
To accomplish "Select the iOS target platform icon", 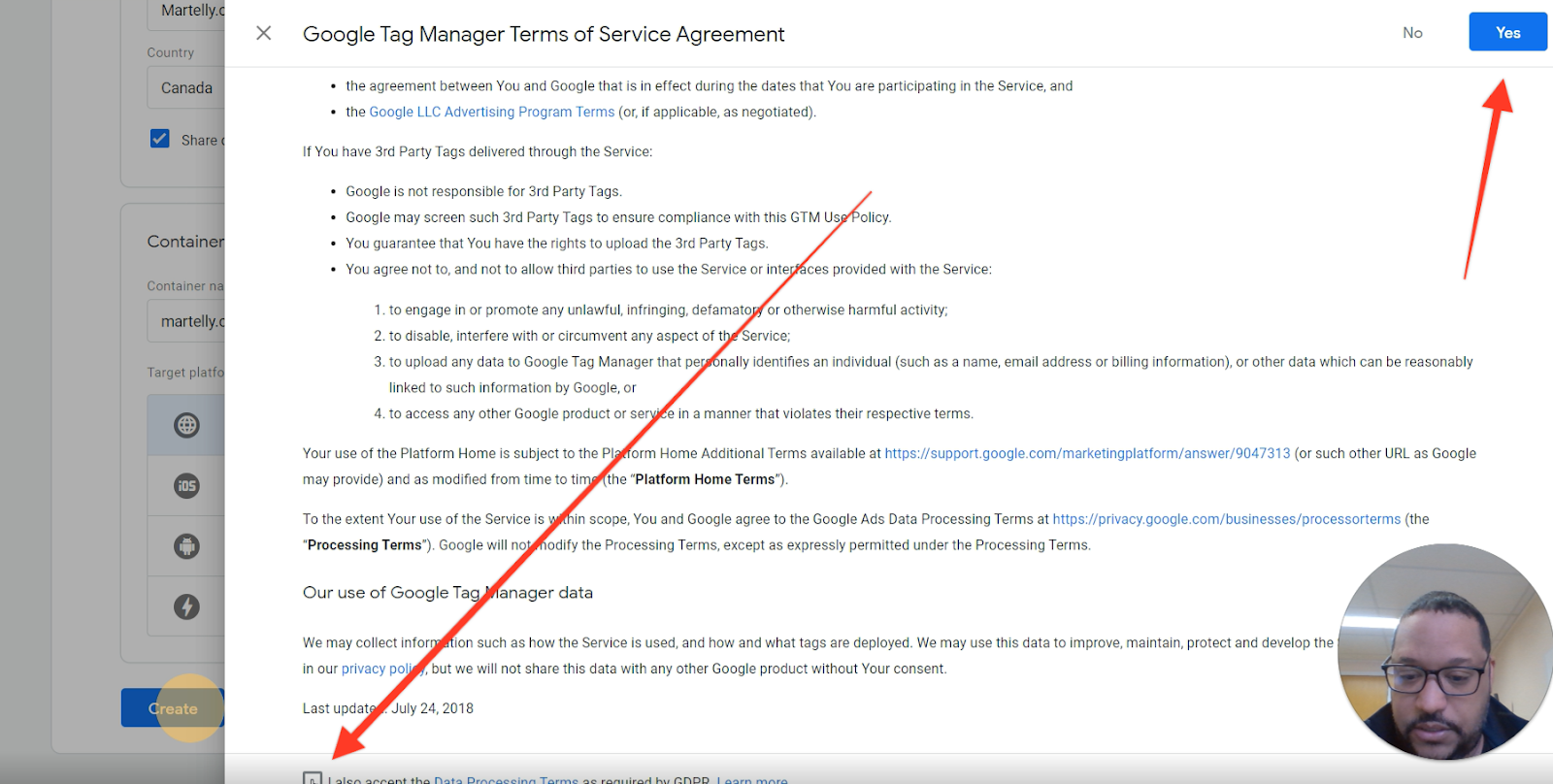I will [186, 485].
